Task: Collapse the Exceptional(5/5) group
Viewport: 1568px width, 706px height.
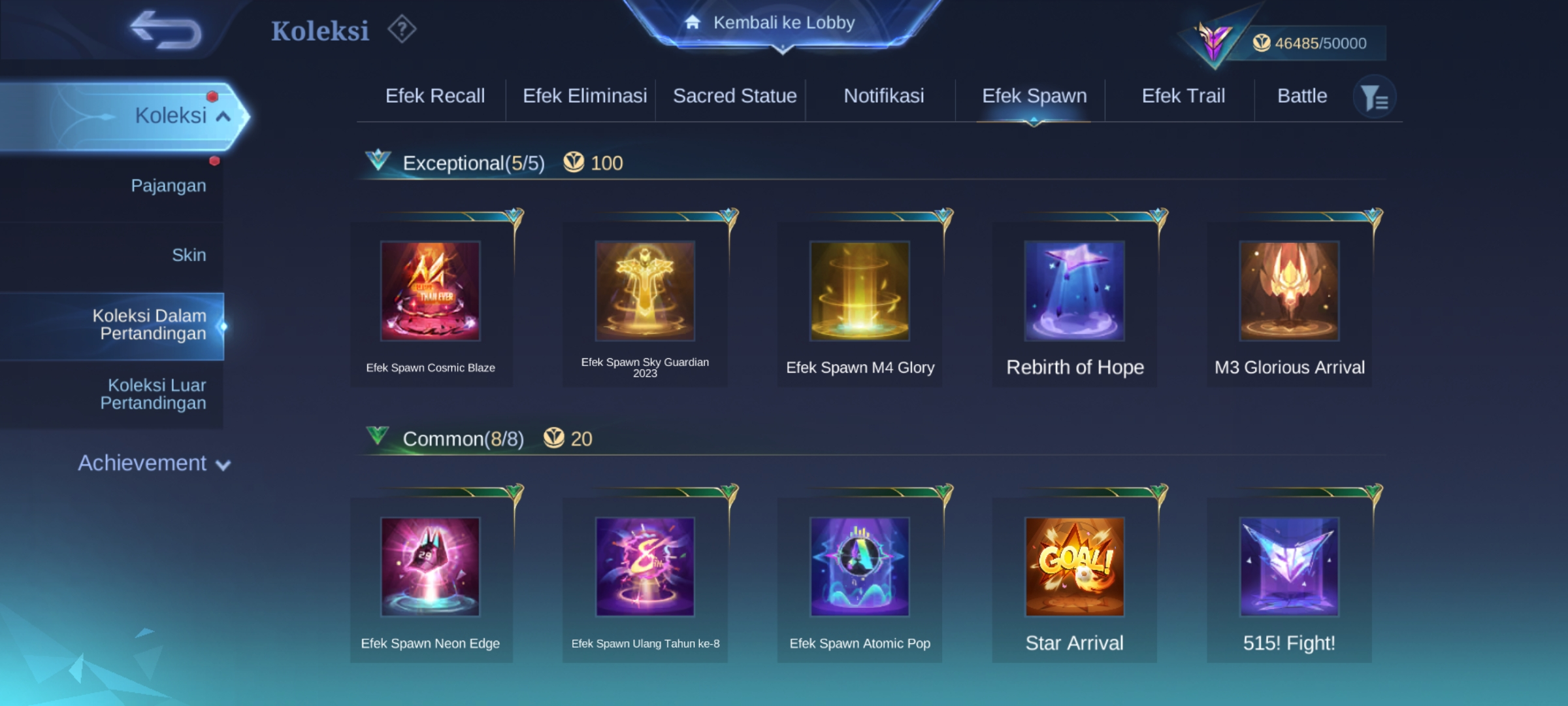Action: click(x=378, y=160)
